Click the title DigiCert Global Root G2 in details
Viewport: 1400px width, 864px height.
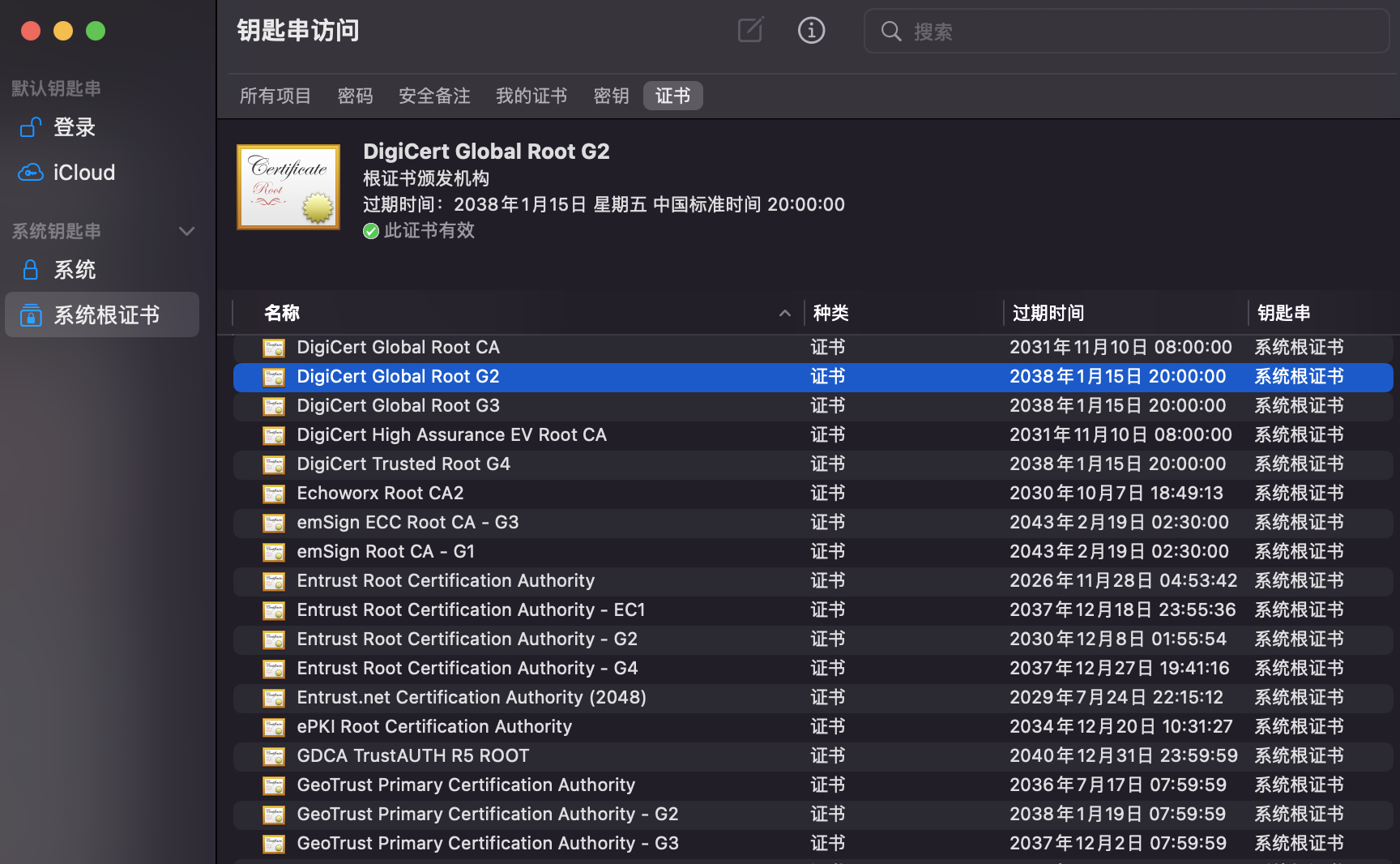pyautogui.click(x=486, y=152)
